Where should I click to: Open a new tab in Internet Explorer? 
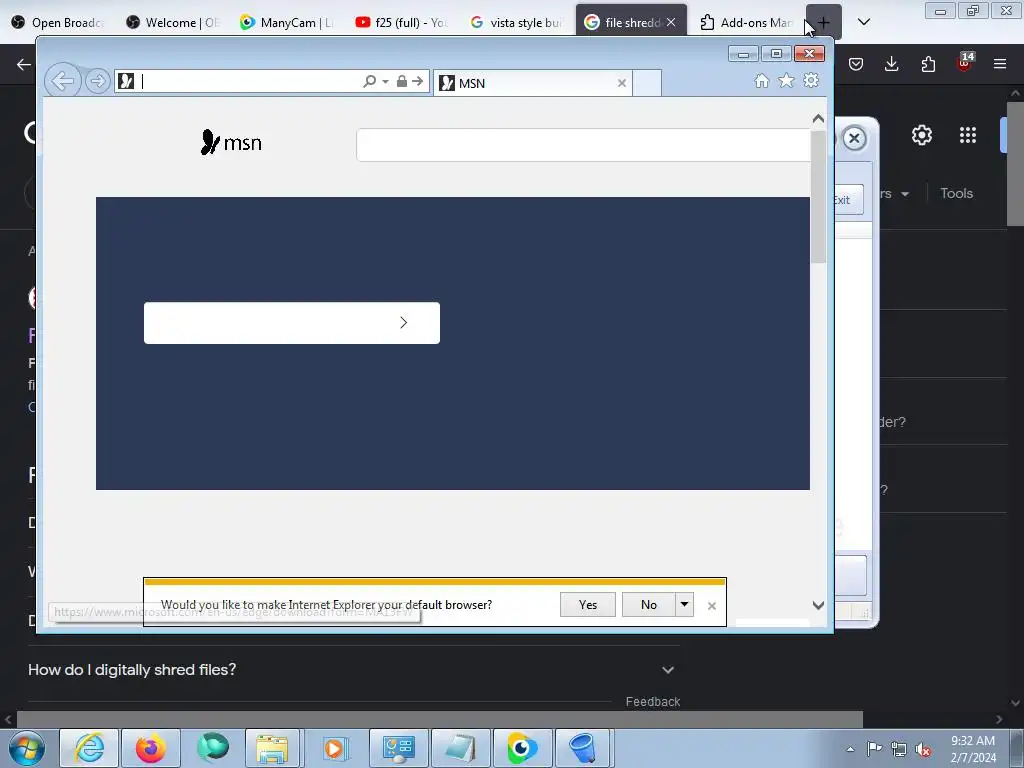tap(647, 83)
